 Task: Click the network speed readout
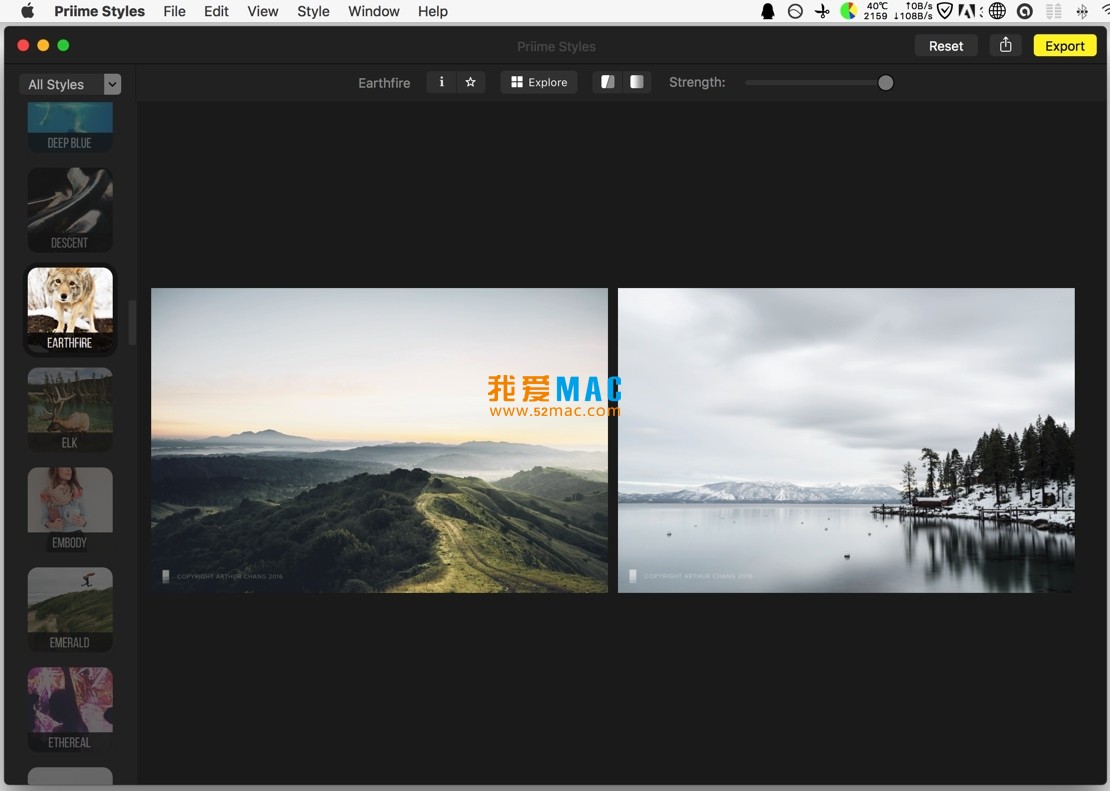(x=913, y=11)
